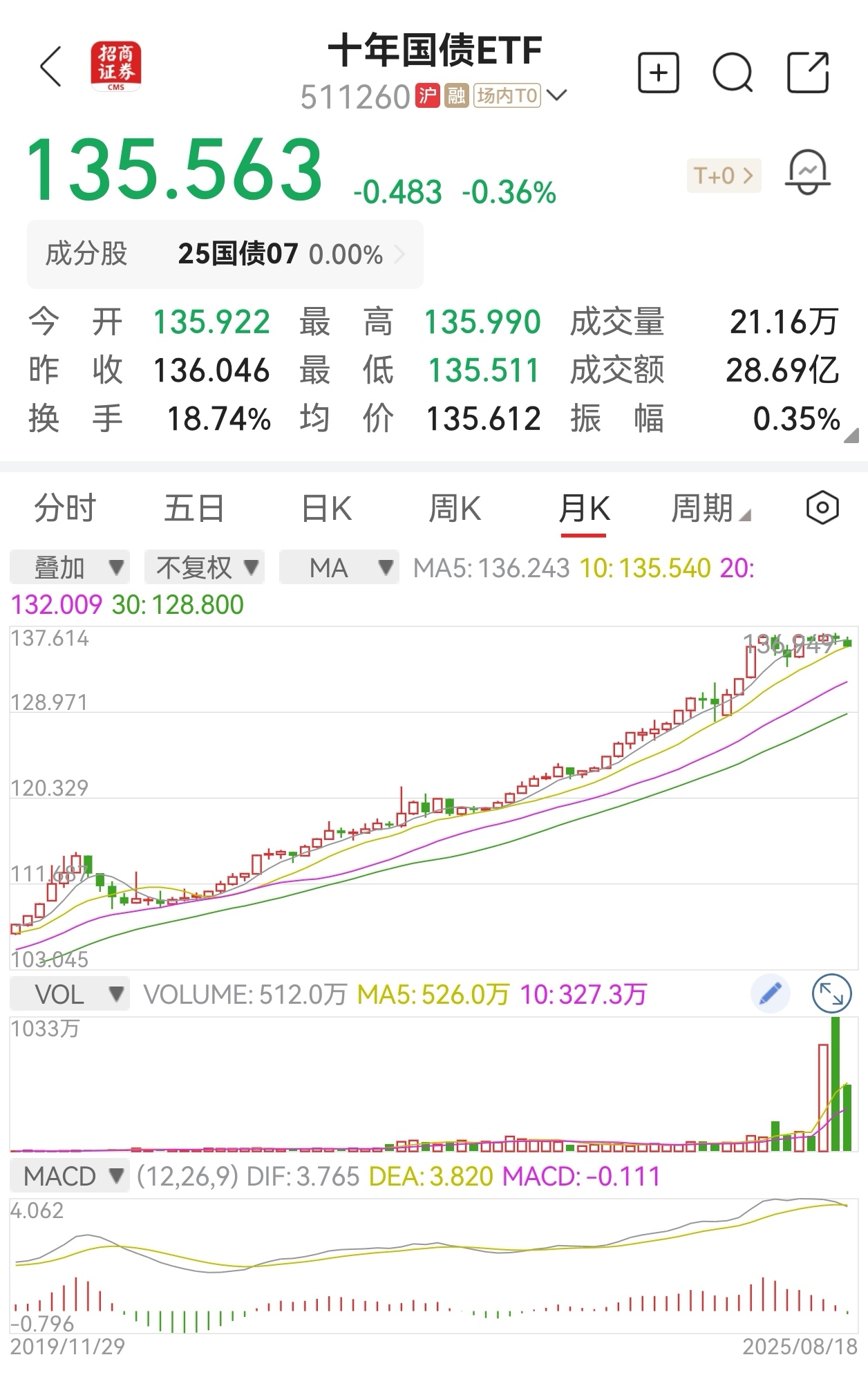
Task: Tap the 振幅 value 0.35%
Action: coord(797,419)
